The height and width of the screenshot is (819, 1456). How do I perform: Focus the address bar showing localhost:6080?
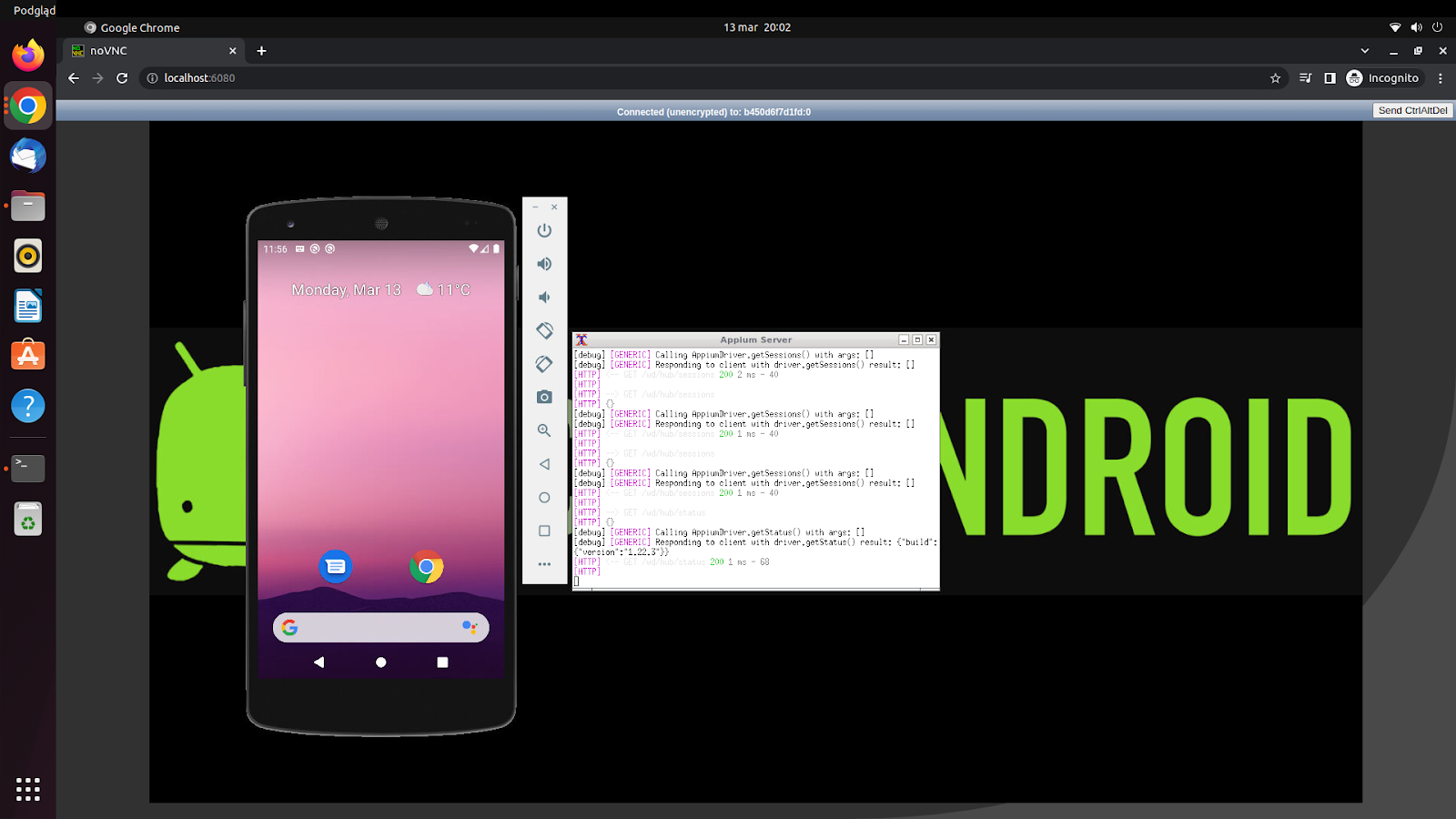pyautogui.click(x=714, y=78)
